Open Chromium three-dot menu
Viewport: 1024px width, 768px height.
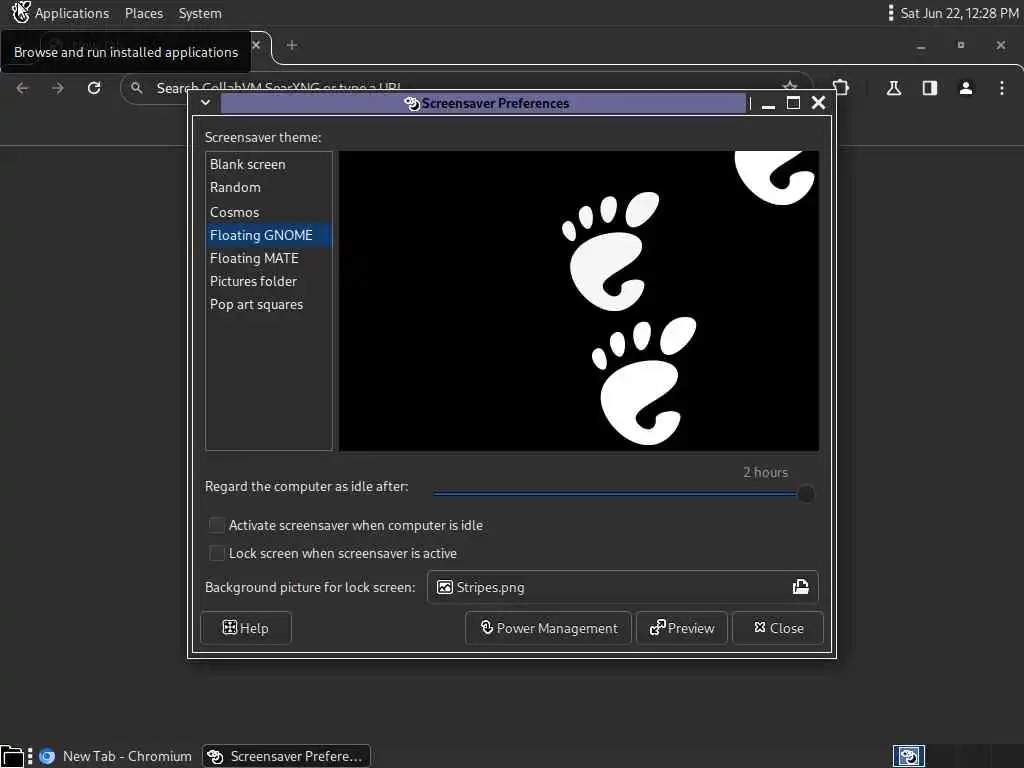point(1002,88)
